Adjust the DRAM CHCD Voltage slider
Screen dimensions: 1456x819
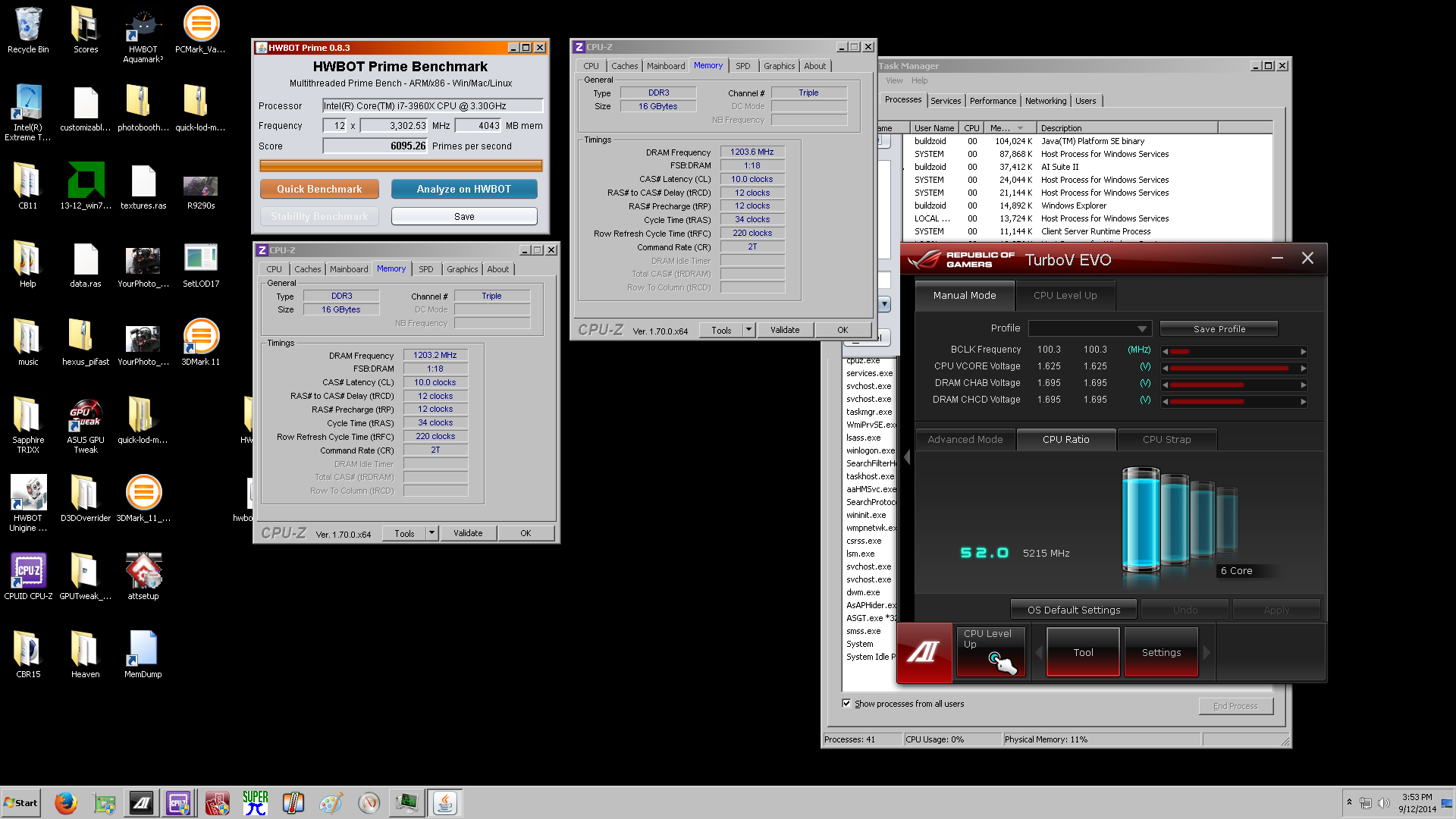click(x=1234, y=402)
